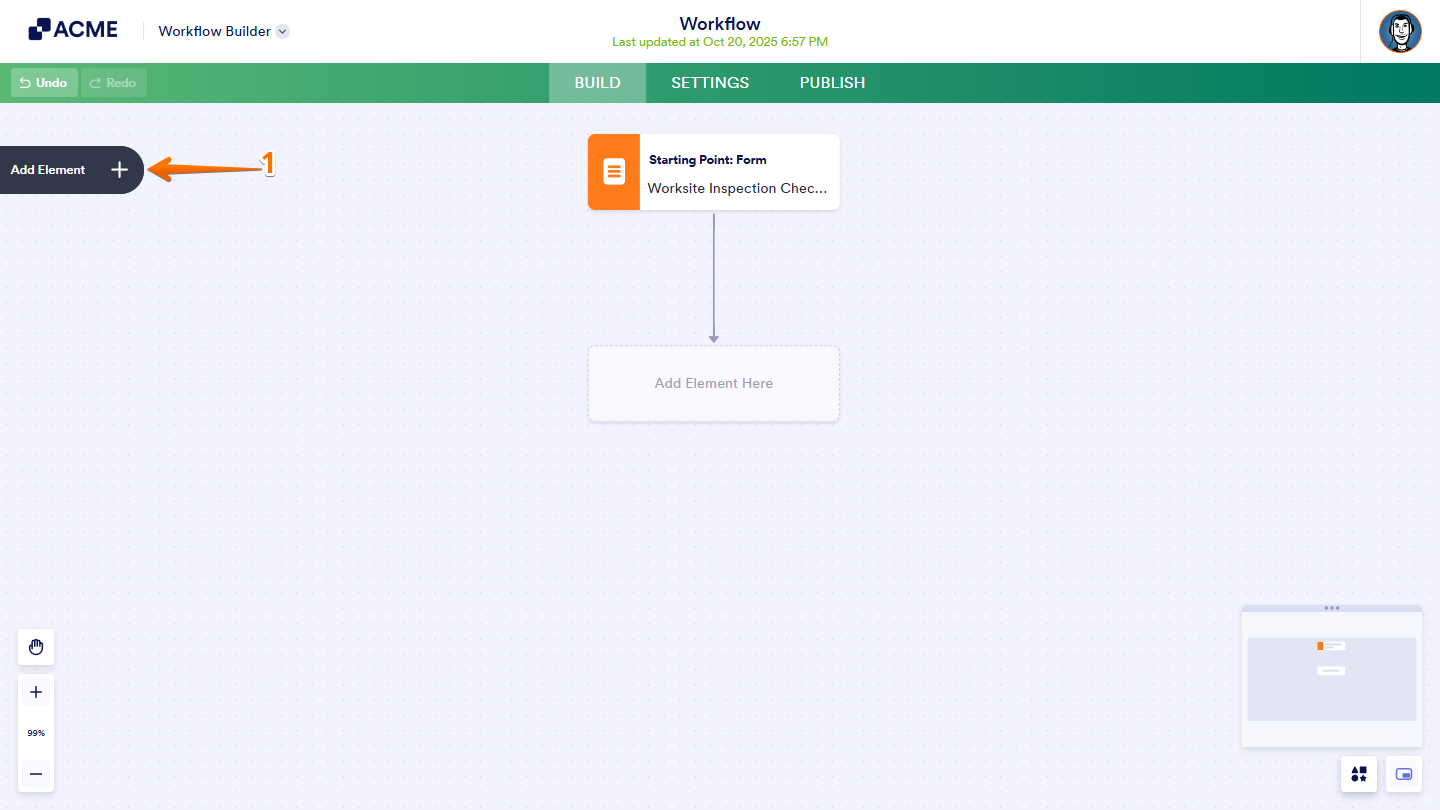Image resolution: width=1440 pixels, height=810 pixels.
Task: Toggle the minimap display icon
Action: point(1404,774)
